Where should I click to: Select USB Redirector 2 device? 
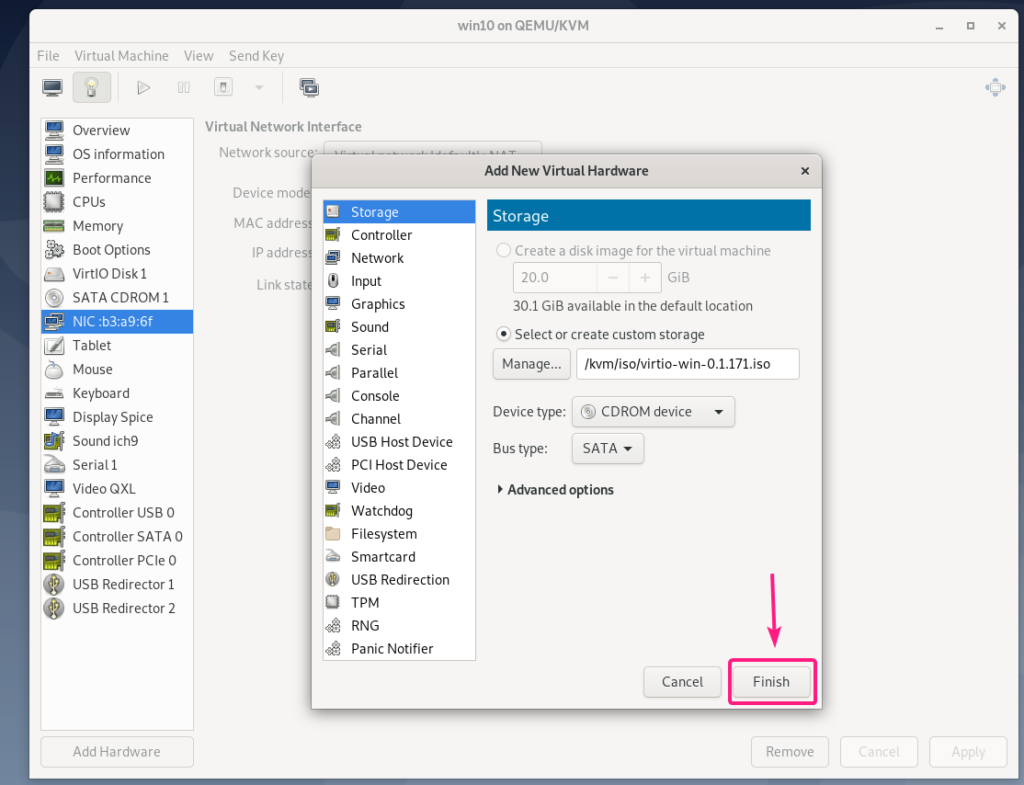(x=117, y=608)
